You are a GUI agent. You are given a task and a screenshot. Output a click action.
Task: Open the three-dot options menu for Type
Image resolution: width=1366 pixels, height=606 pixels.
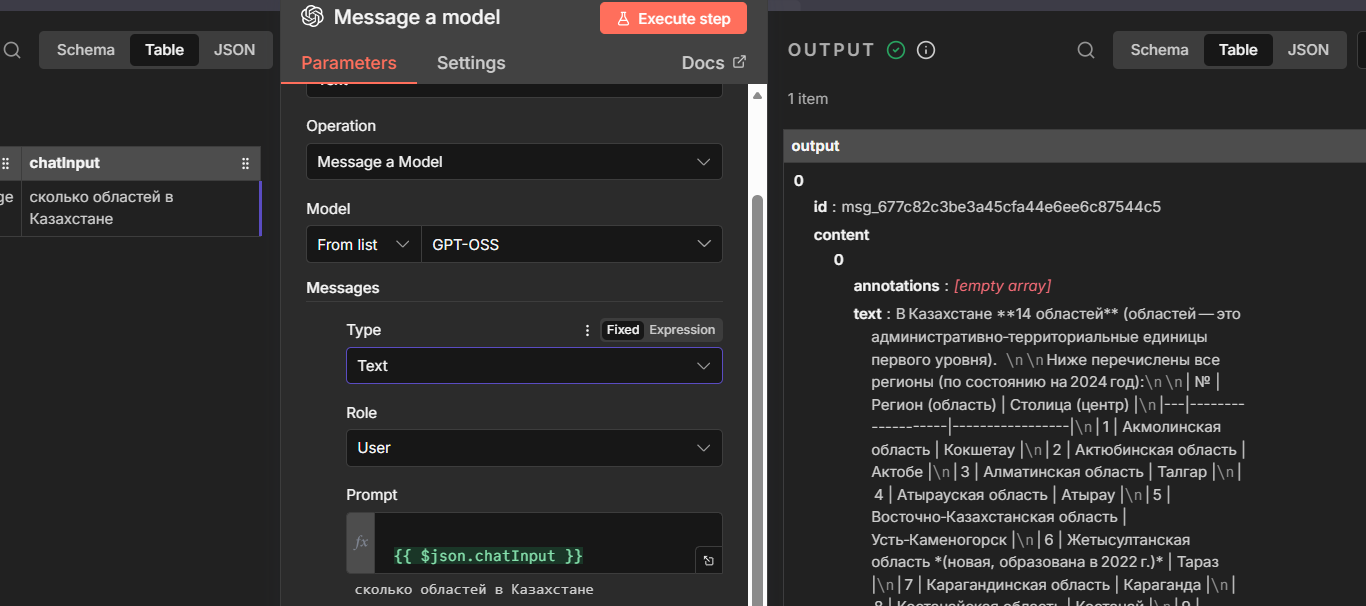coord(587,330)
